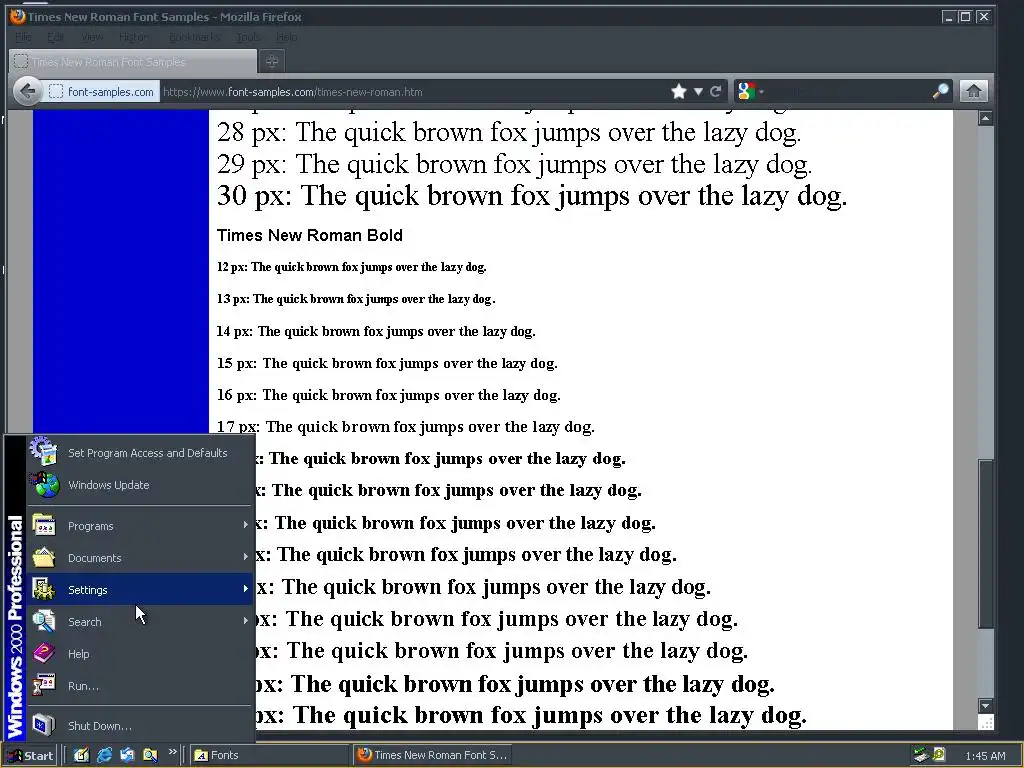Viewport: 1024px width, 768px height.
Task: Launch Internet Explorer from Quick Launch
Action: [x=104, y=755]
